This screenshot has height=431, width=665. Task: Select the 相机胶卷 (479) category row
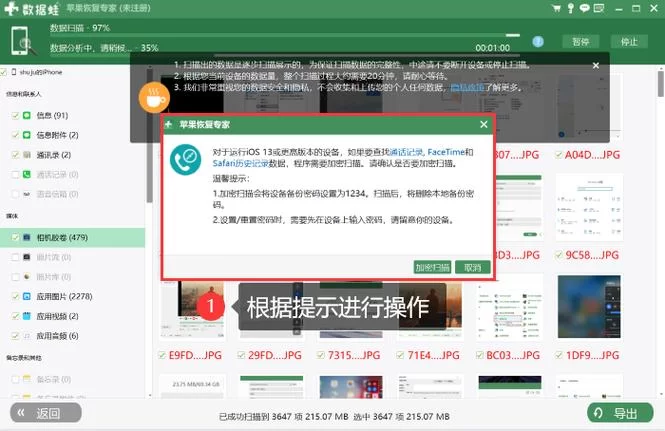[x=73, y=238]
